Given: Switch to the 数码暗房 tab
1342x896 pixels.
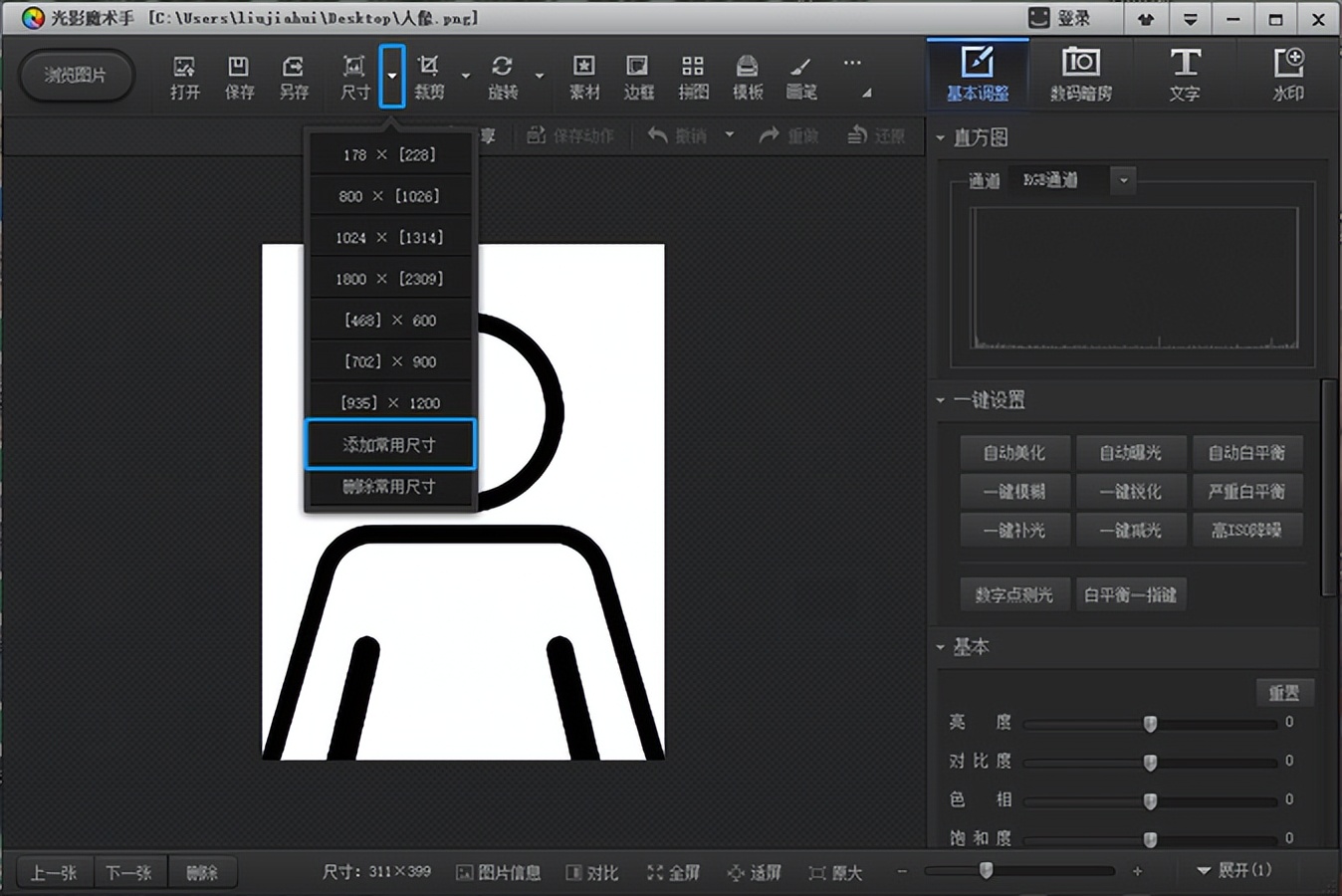Looking at the screenshot, I should click(1081, 75).
